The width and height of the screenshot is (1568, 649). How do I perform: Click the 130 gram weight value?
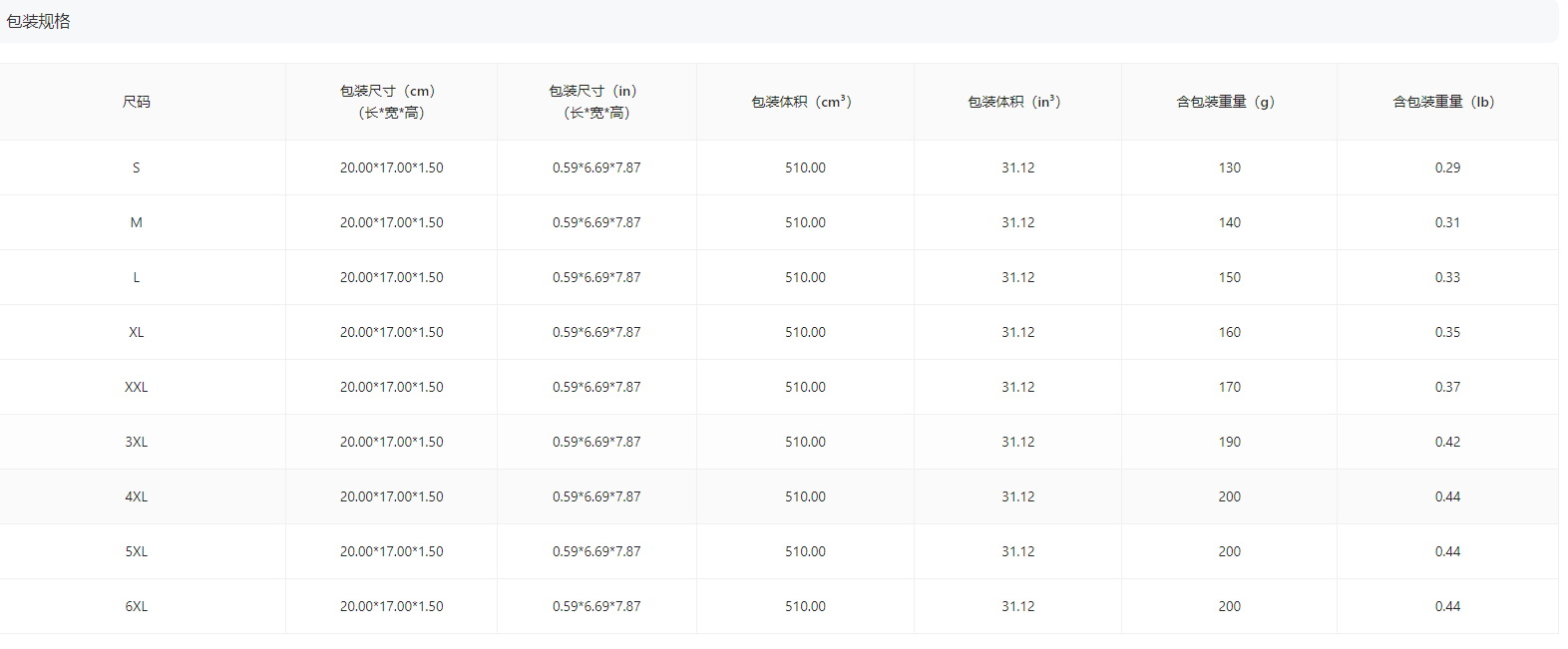click(1229, 167)
